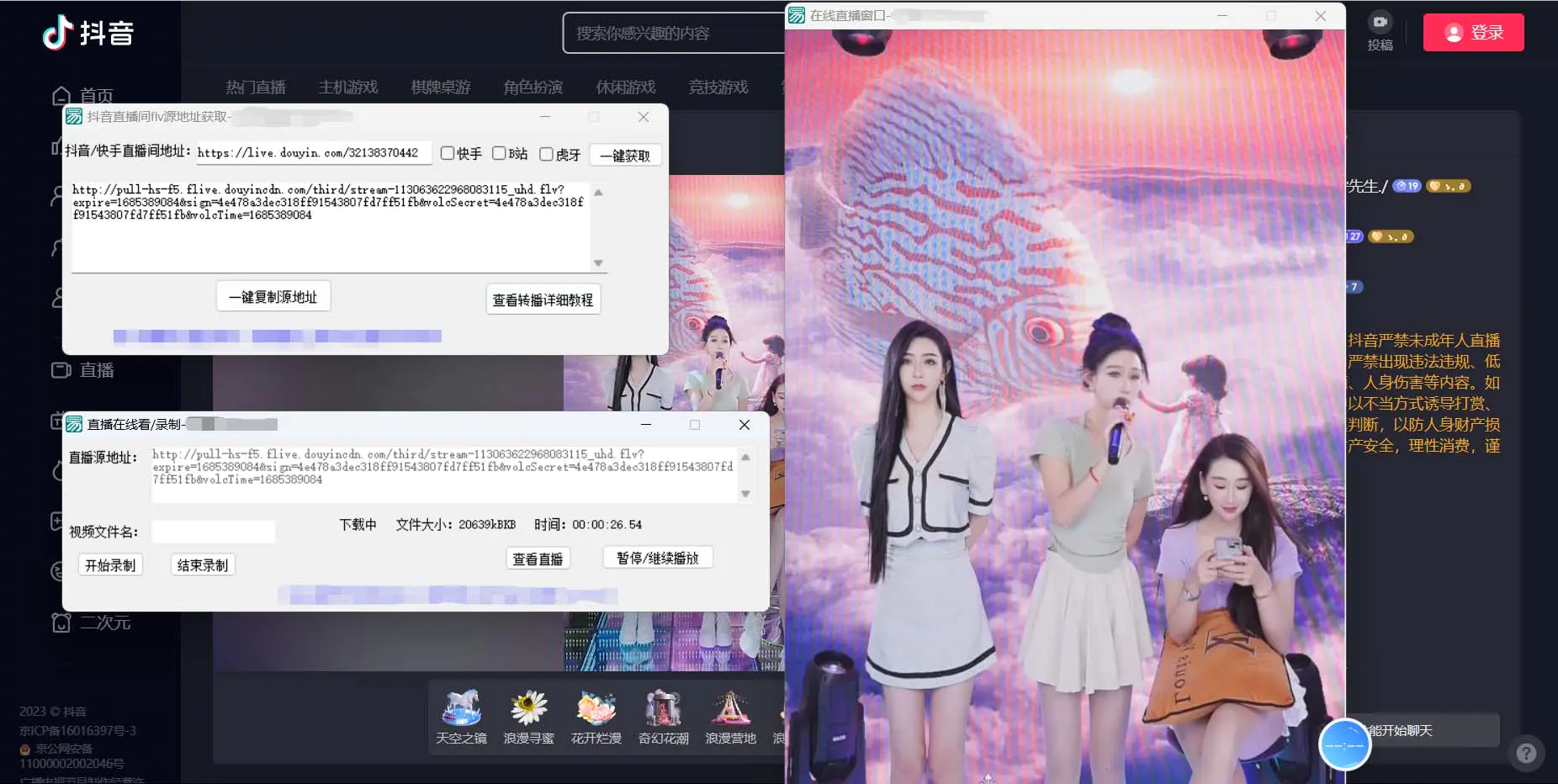Viewport: 1558px width, 784px height.
Task: Select the 浪漫营地 tent gift icon
Action: point(730,708)
